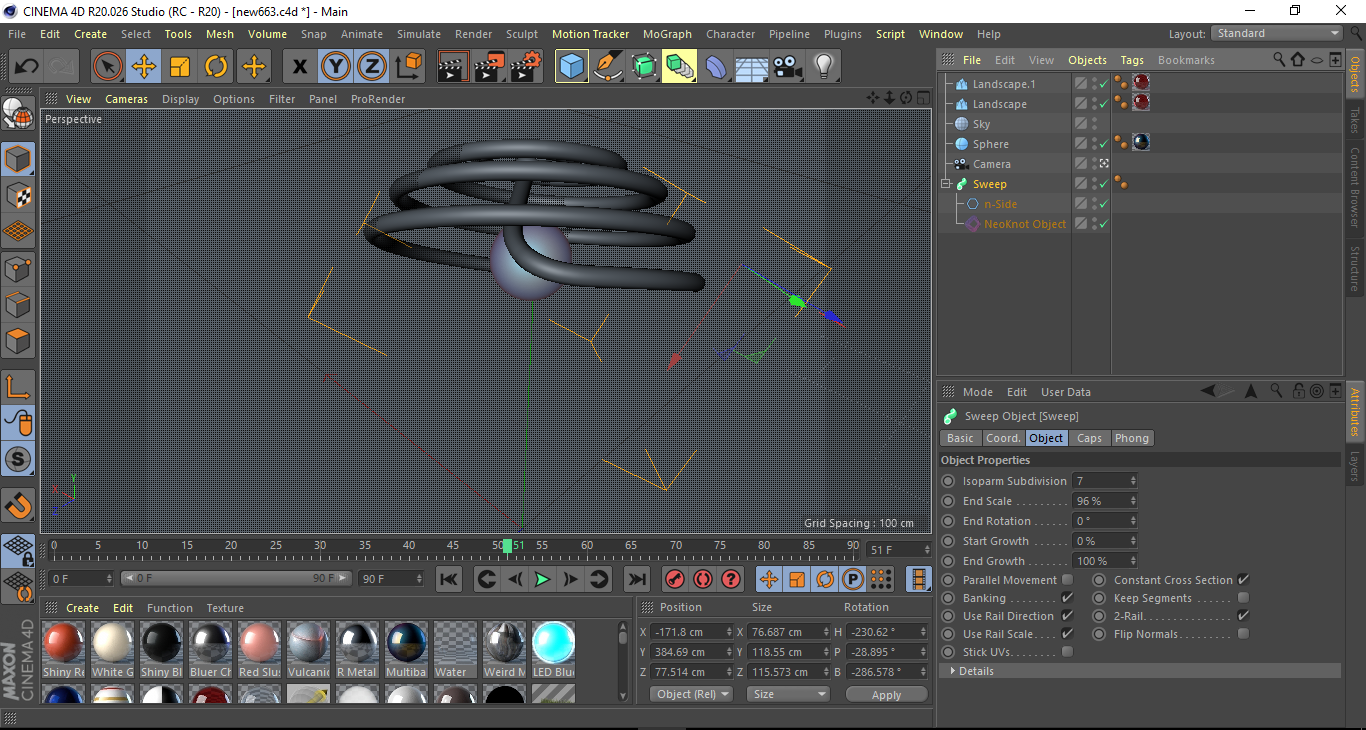
Task: Click the Position X input field
Action: coord(689,632)
